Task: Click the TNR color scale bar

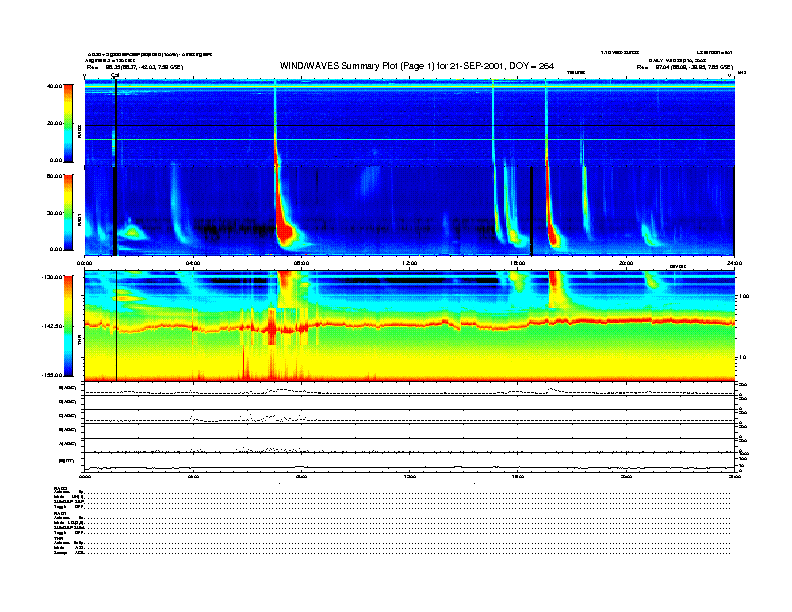Action: [x=68, y=326]
